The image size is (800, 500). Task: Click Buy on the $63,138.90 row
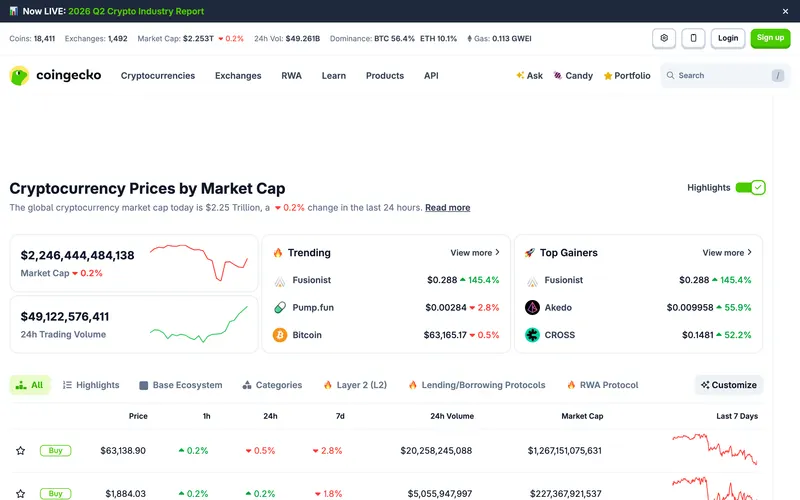56,451
